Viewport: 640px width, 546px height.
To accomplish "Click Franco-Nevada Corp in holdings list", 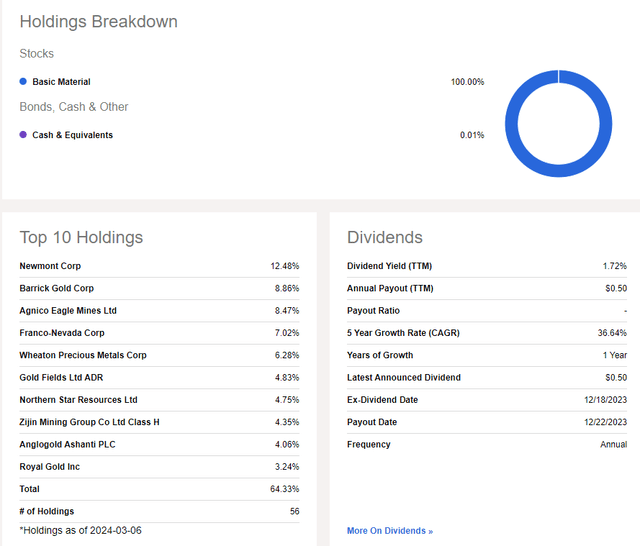I will (62, 333).
